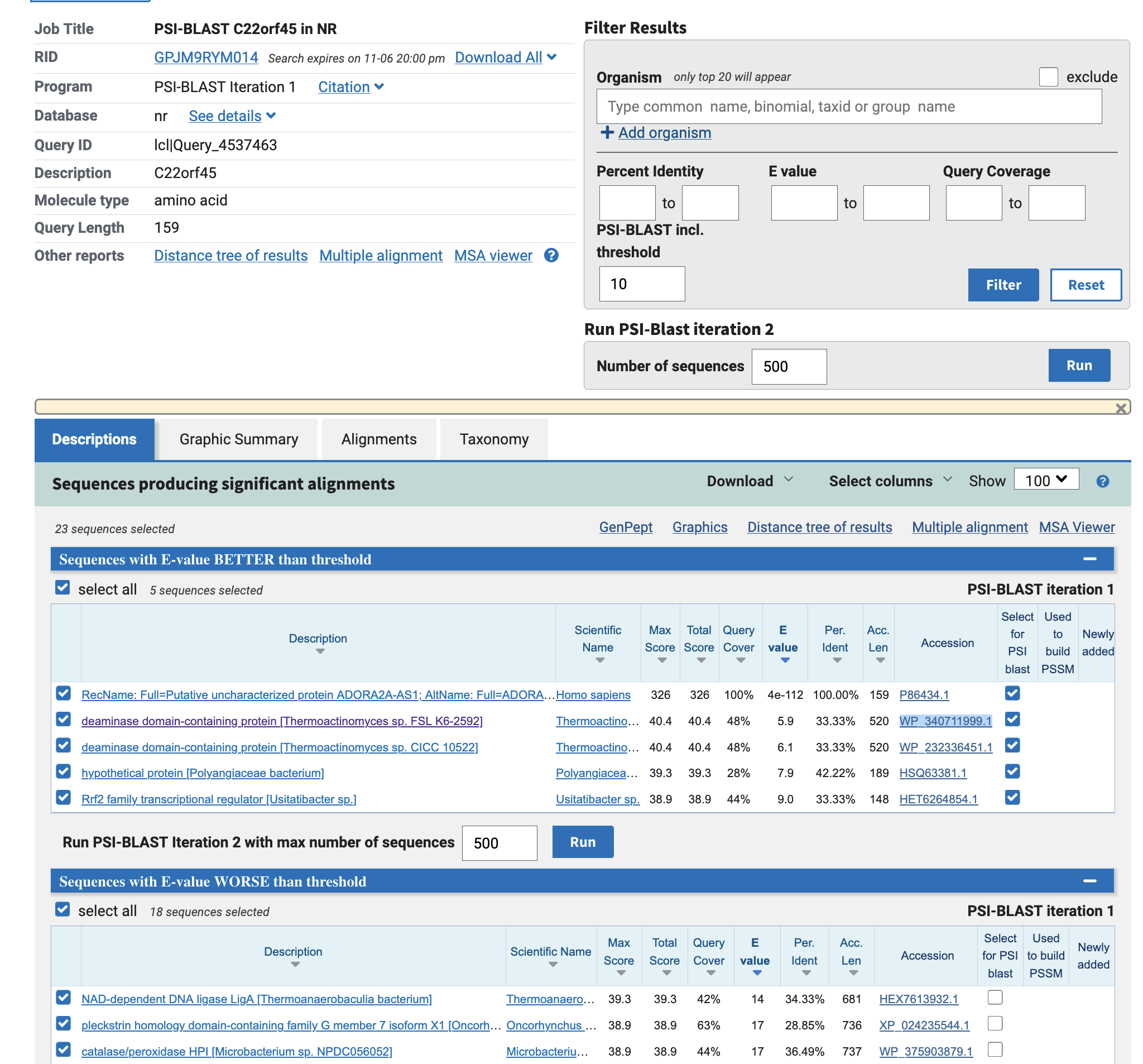
Task: Change Show count dropdown from 100
Action: tap(1045, 480)
